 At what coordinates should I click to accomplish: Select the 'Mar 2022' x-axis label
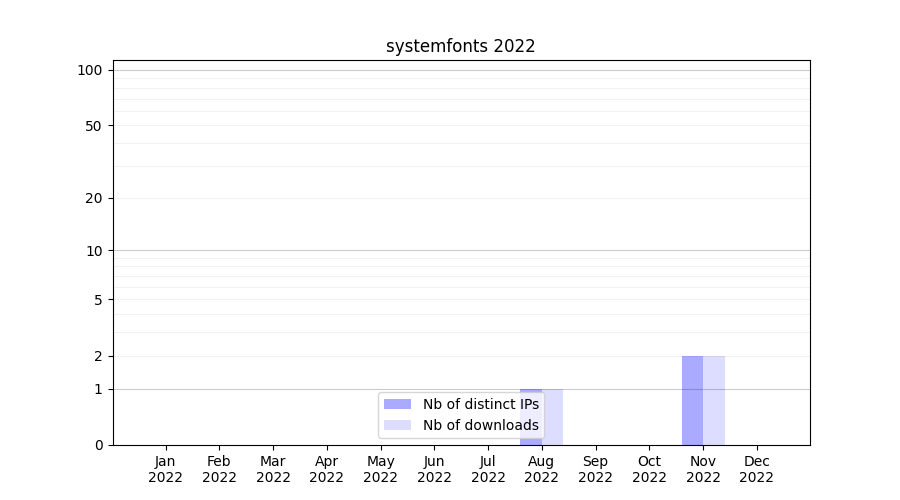(x=273, y=469)
